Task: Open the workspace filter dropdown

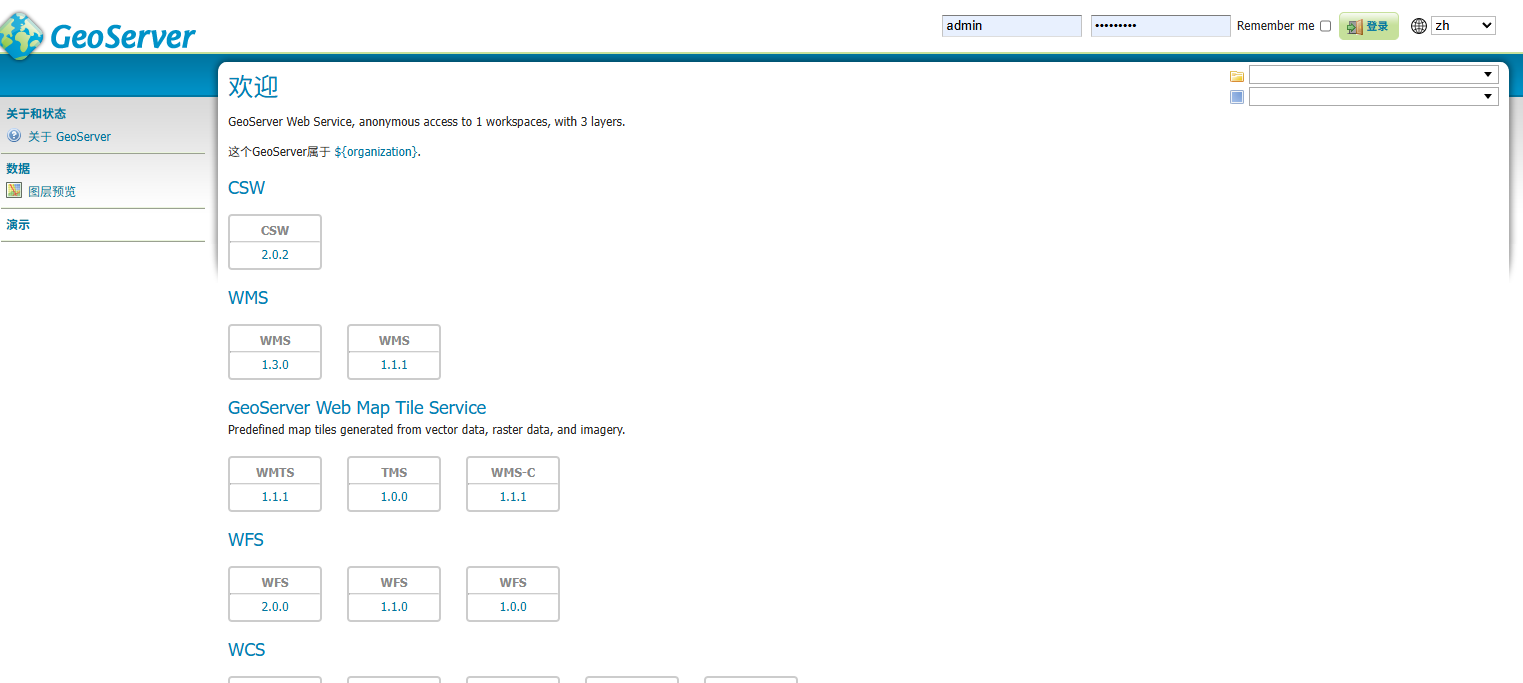Action: pos(1374,75)
